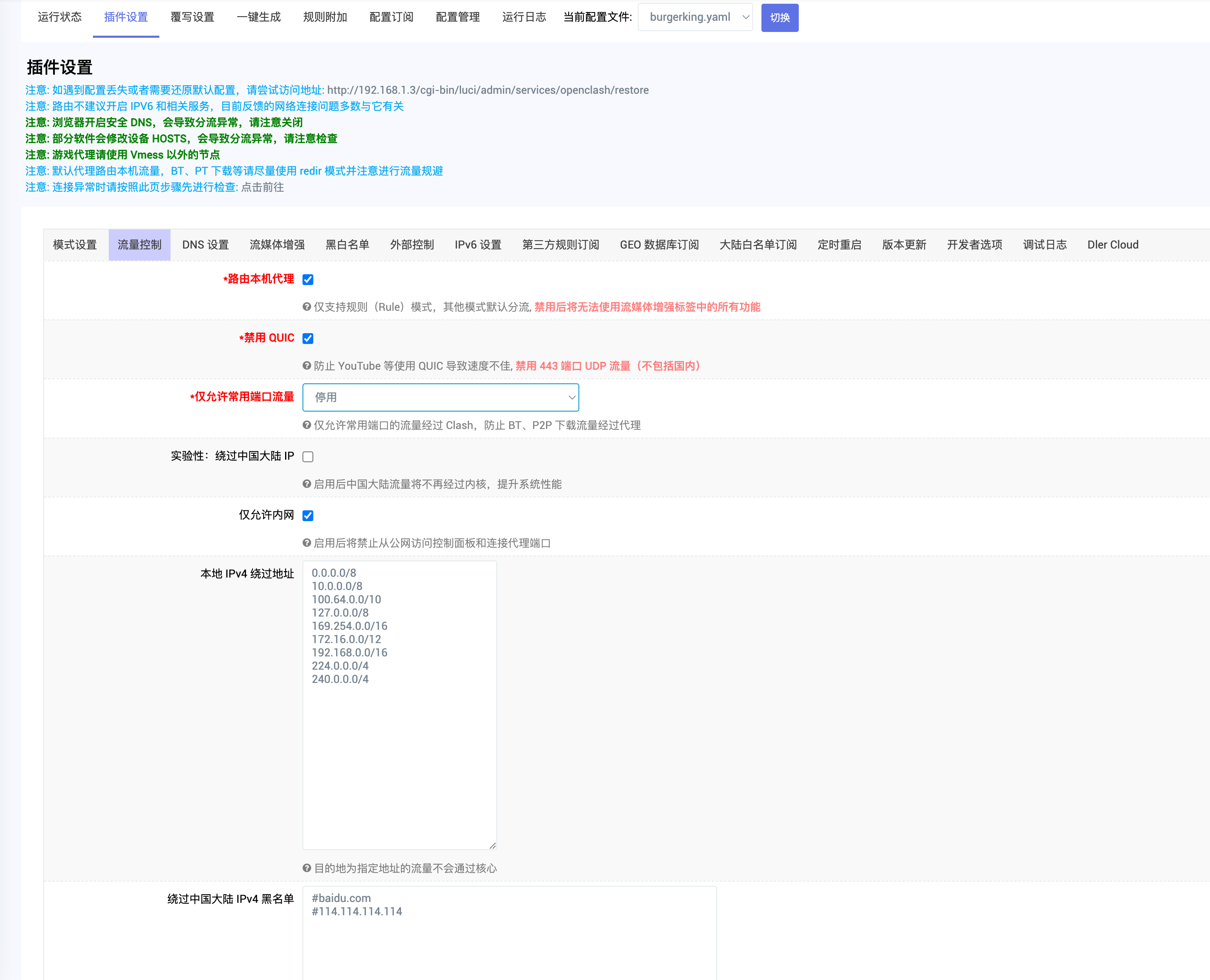
Task: Enable 实验性：绕过中国大陆 IP checkbox
Action: 308,456
